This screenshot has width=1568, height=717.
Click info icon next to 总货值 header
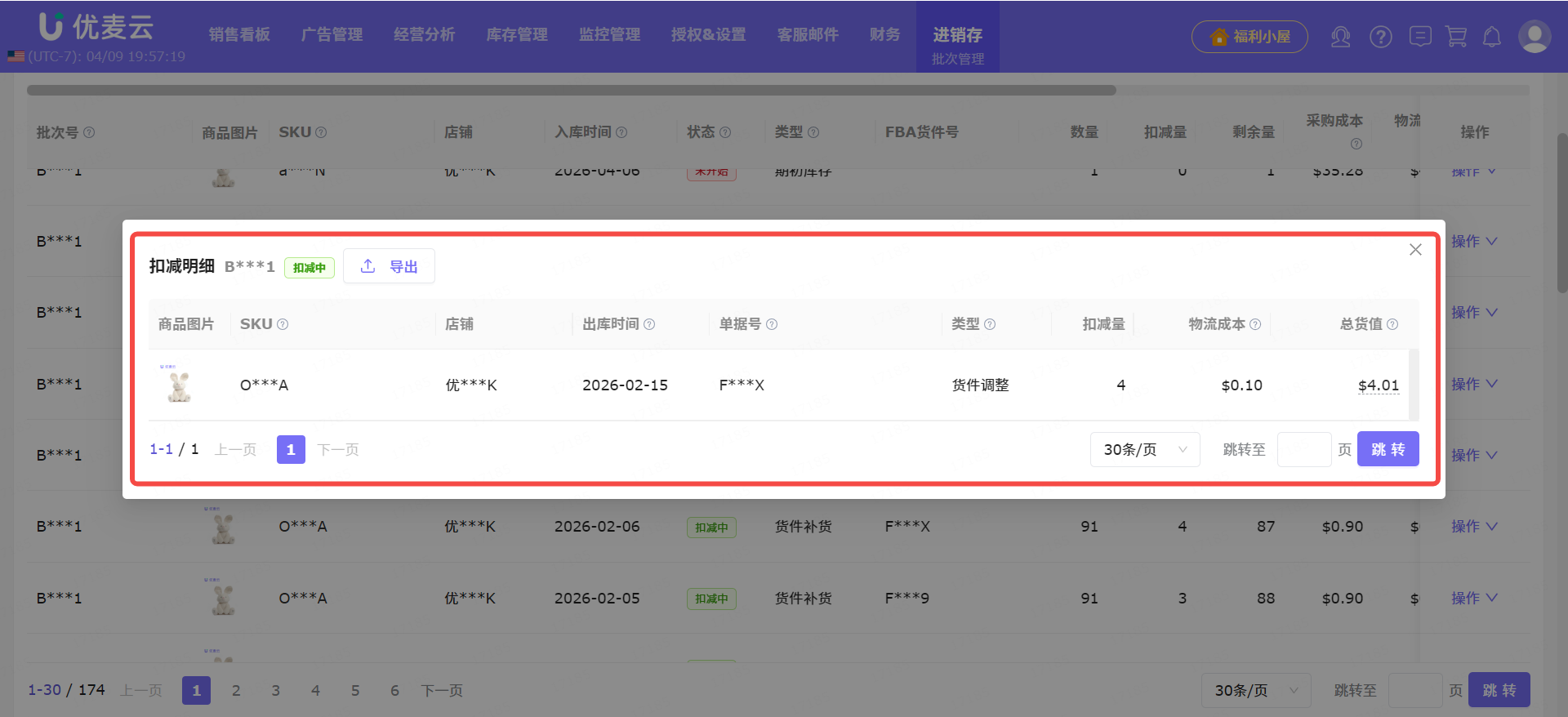coord(1392,324)
